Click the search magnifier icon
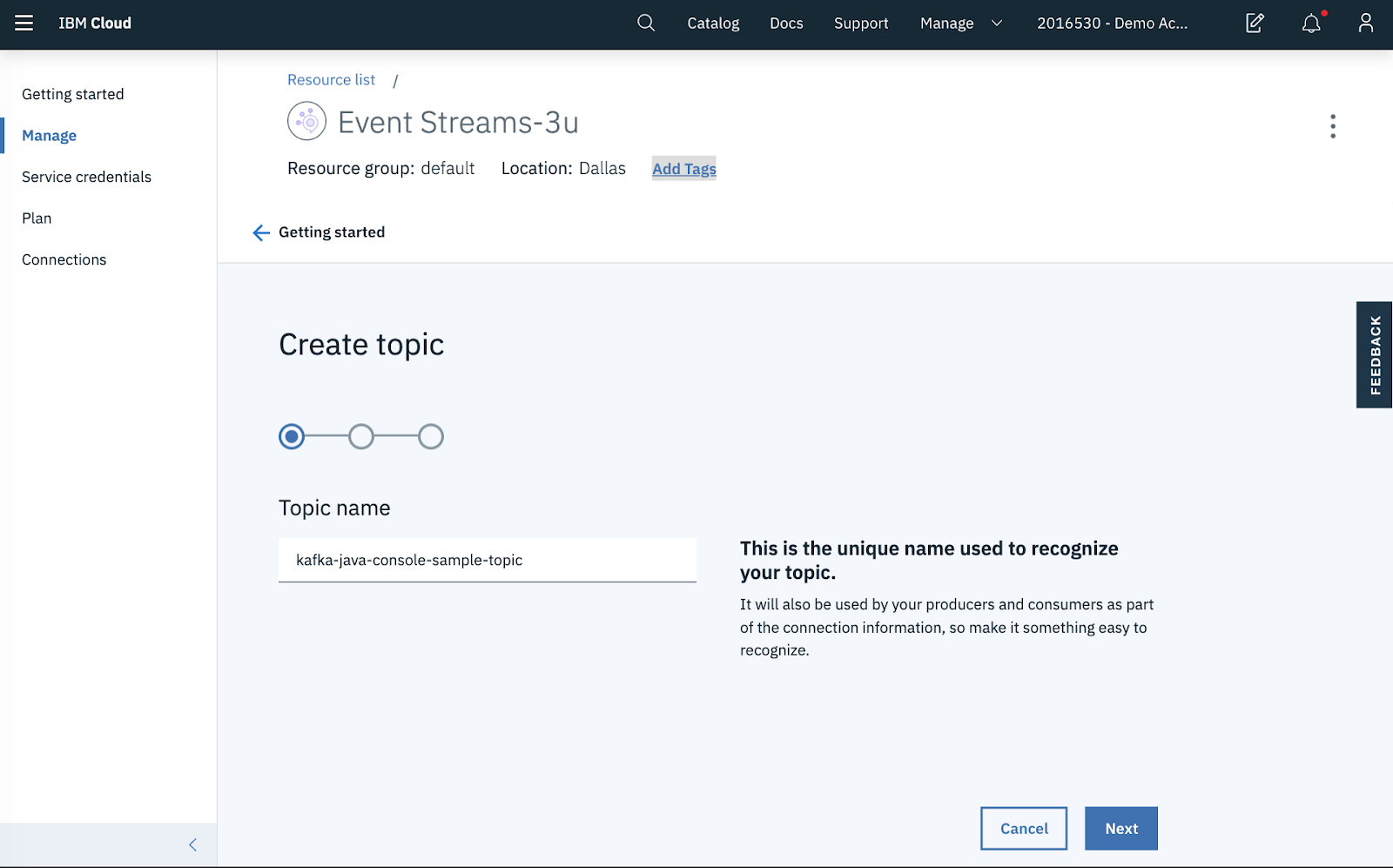This screenshot has width=1393, height=868. [x=646, y=24]
